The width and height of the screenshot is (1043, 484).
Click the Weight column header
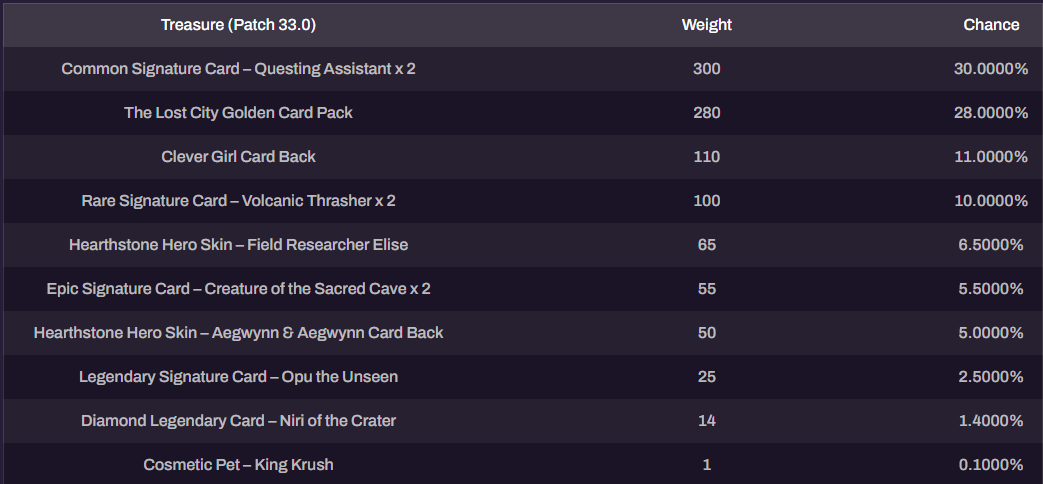706,25
